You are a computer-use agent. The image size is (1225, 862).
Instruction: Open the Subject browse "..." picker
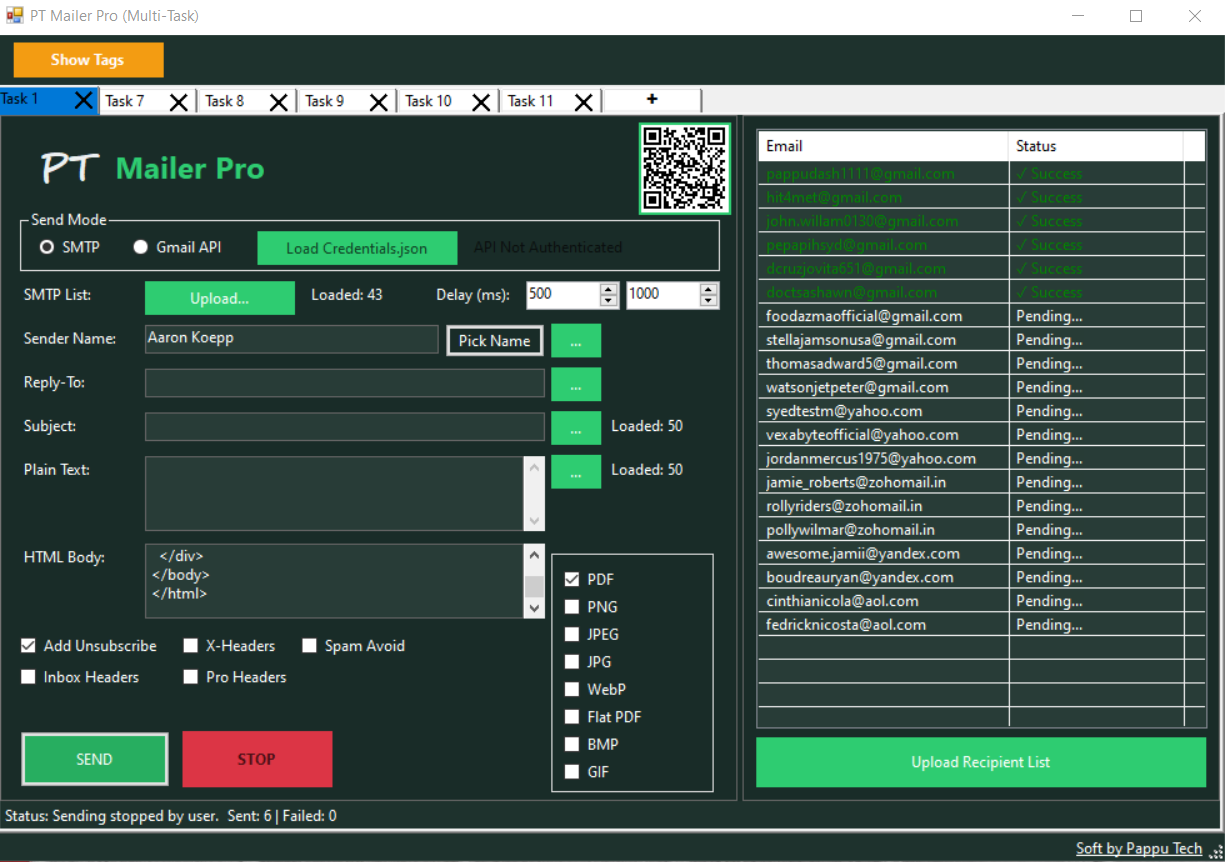576,427
